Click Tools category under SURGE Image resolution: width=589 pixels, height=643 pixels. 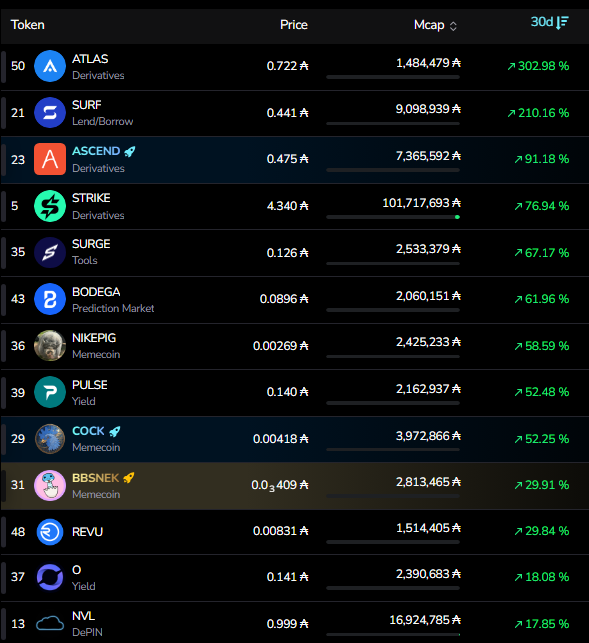coord(85,260)
